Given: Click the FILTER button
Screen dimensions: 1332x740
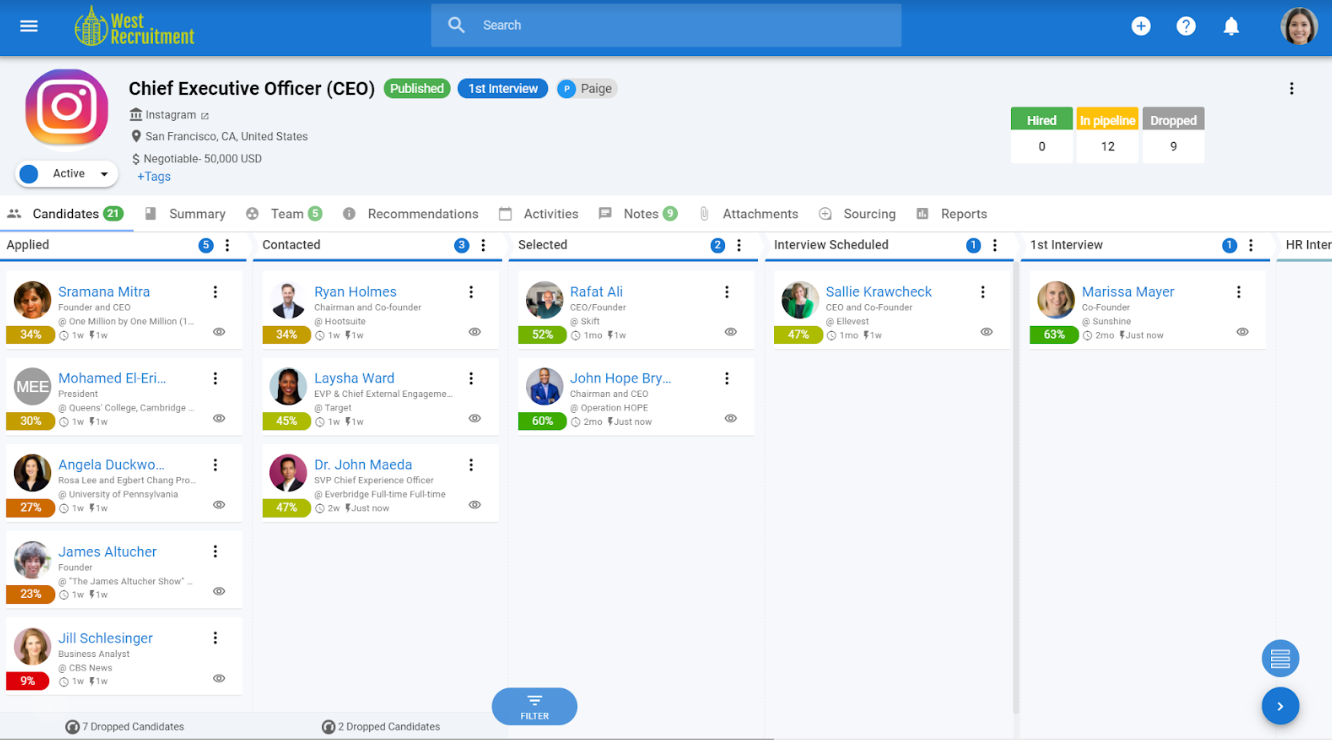Looking at the screenshot, I should pos(534,706).
